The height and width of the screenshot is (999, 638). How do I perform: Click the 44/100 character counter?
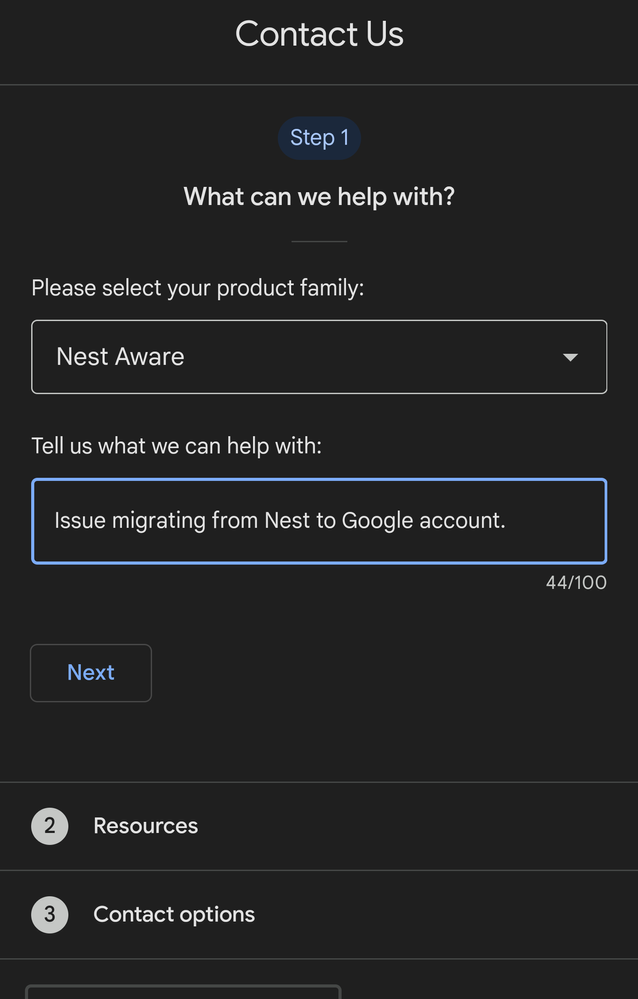click(x=576, y=582)
